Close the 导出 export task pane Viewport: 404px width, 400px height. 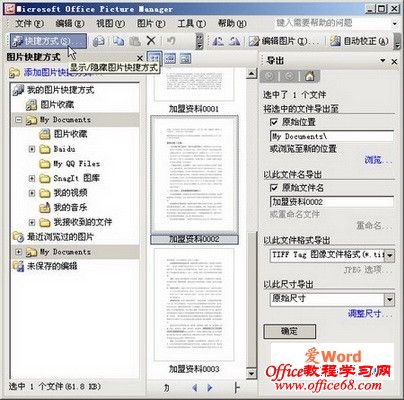pos(394,61)
